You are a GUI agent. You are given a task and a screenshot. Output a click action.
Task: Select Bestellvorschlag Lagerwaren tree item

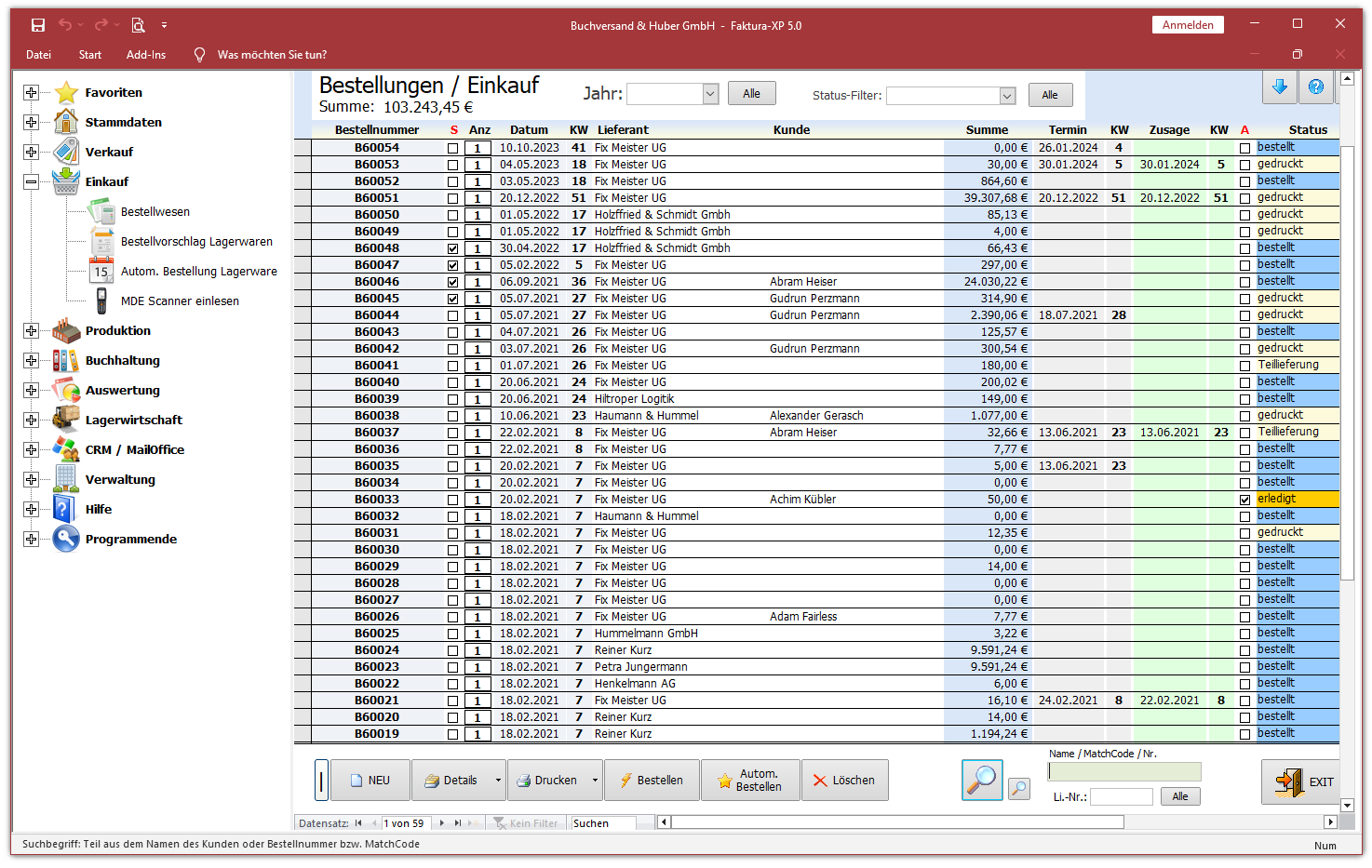pos(196,241)
